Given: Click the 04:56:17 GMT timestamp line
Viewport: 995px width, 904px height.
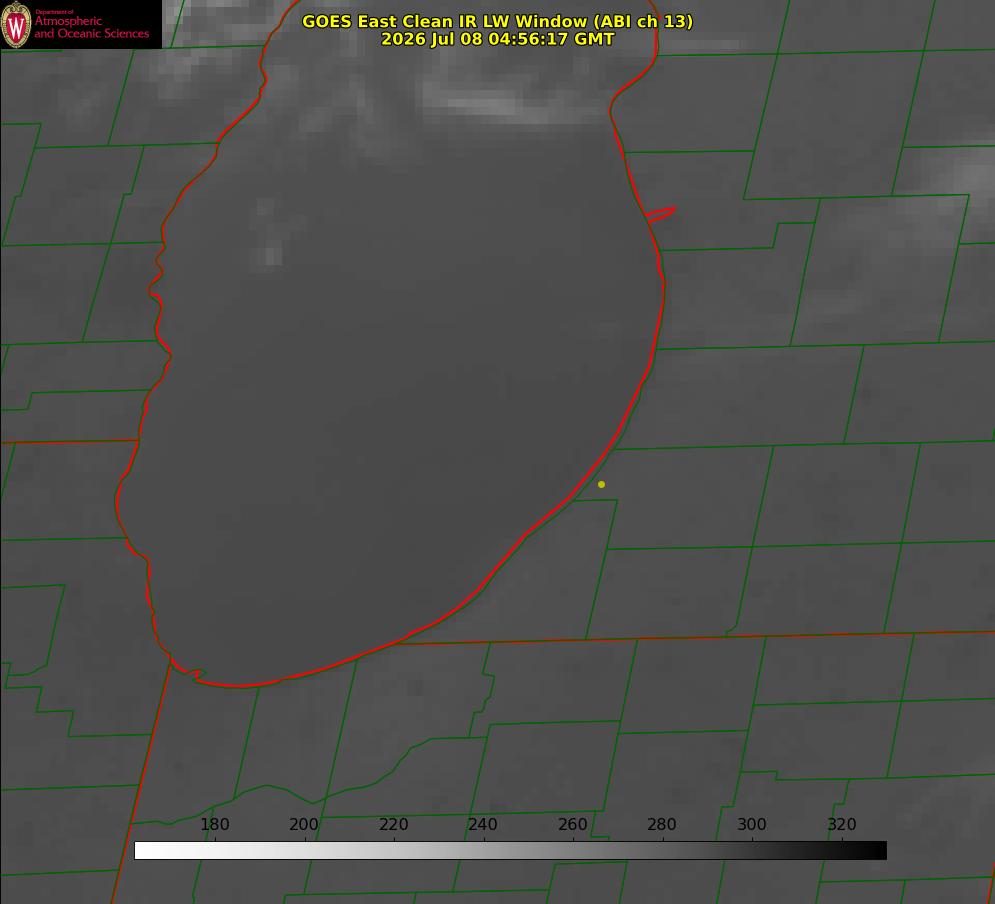Looking at the screenshot, I should 498,39.
